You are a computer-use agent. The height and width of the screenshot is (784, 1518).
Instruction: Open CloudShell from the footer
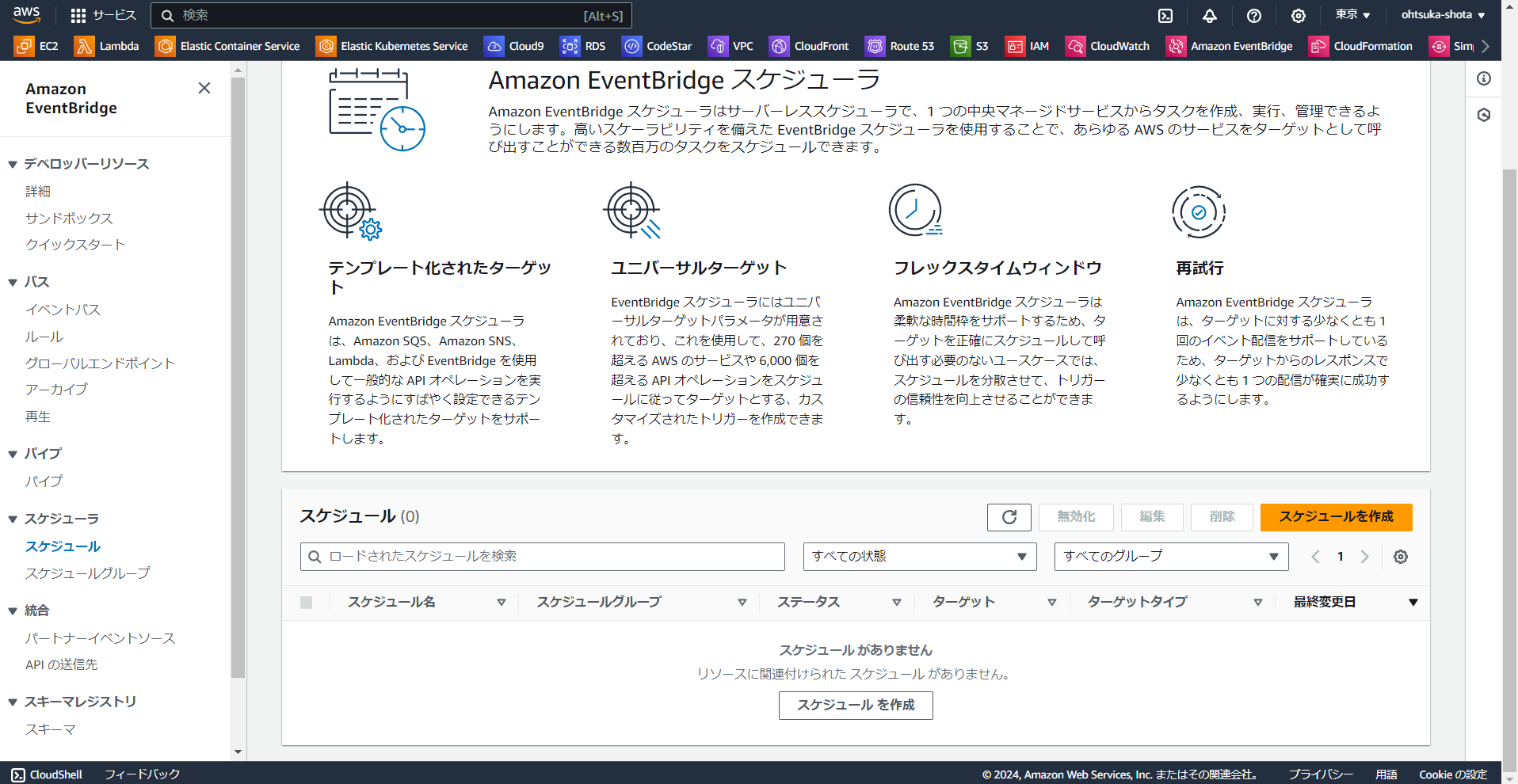[x=47, y=774]
